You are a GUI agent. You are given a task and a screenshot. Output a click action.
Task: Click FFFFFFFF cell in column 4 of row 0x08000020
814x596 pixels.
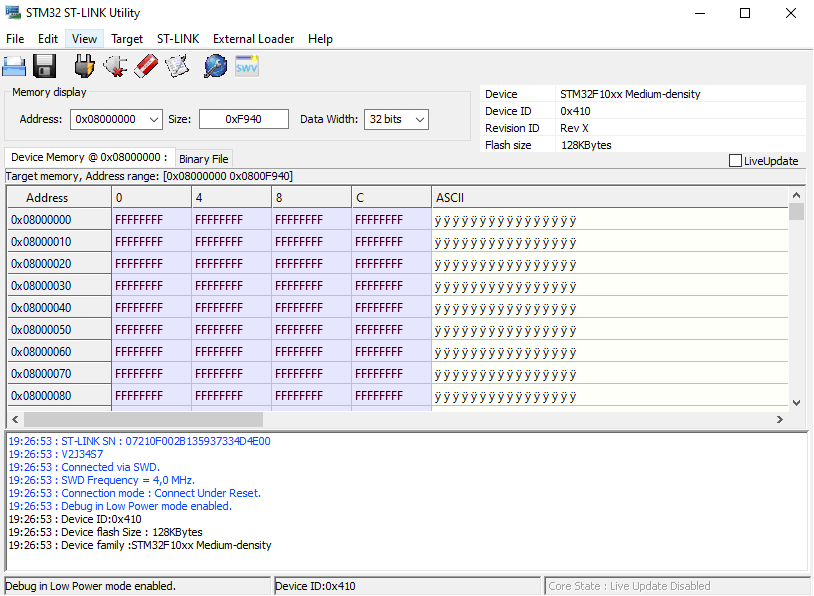232,264
